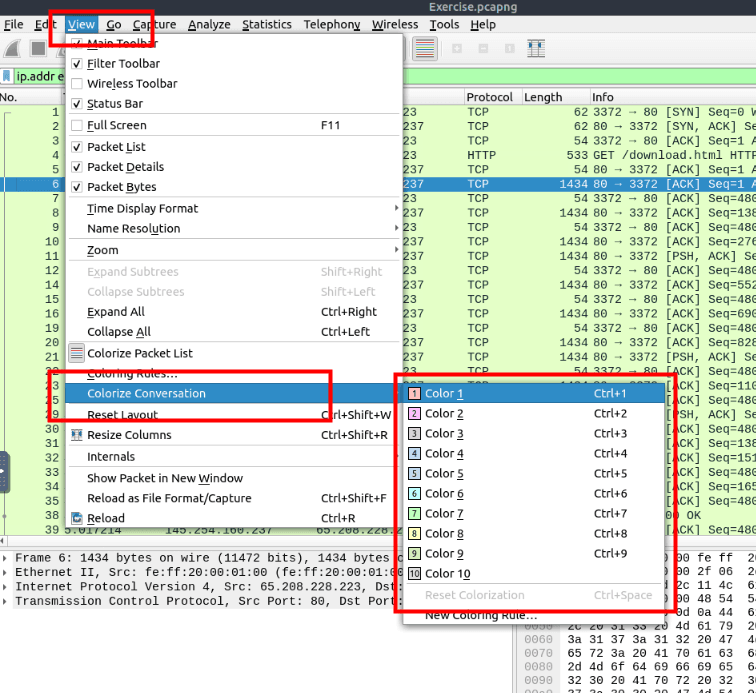The width and height of the screenshot is (756, 693).
Task: Click Show Packet in New Window
Action: pyautogui.click(x=164, y=478)
